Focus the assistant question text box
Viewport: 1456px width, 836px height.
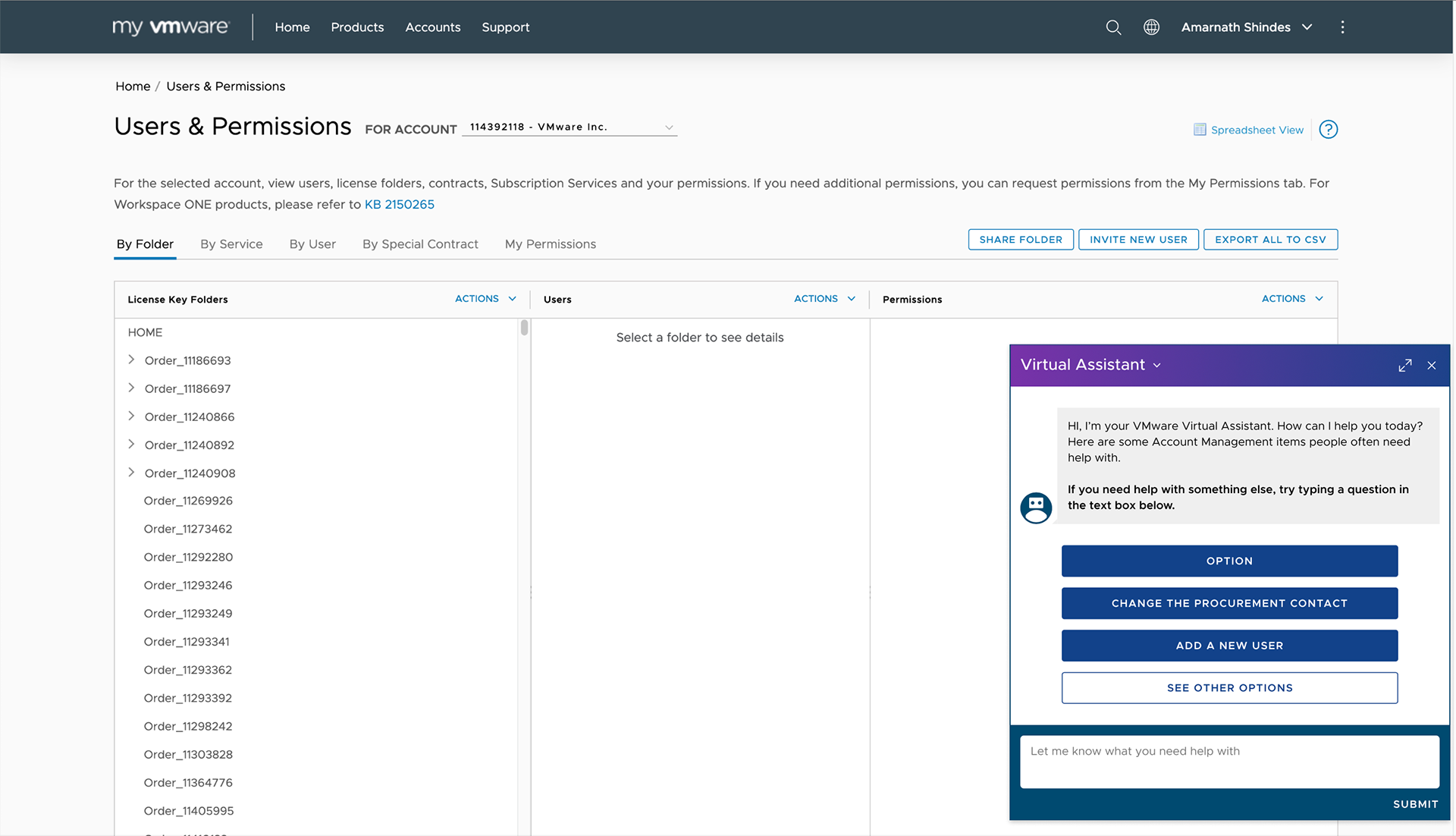[1229, 762]
